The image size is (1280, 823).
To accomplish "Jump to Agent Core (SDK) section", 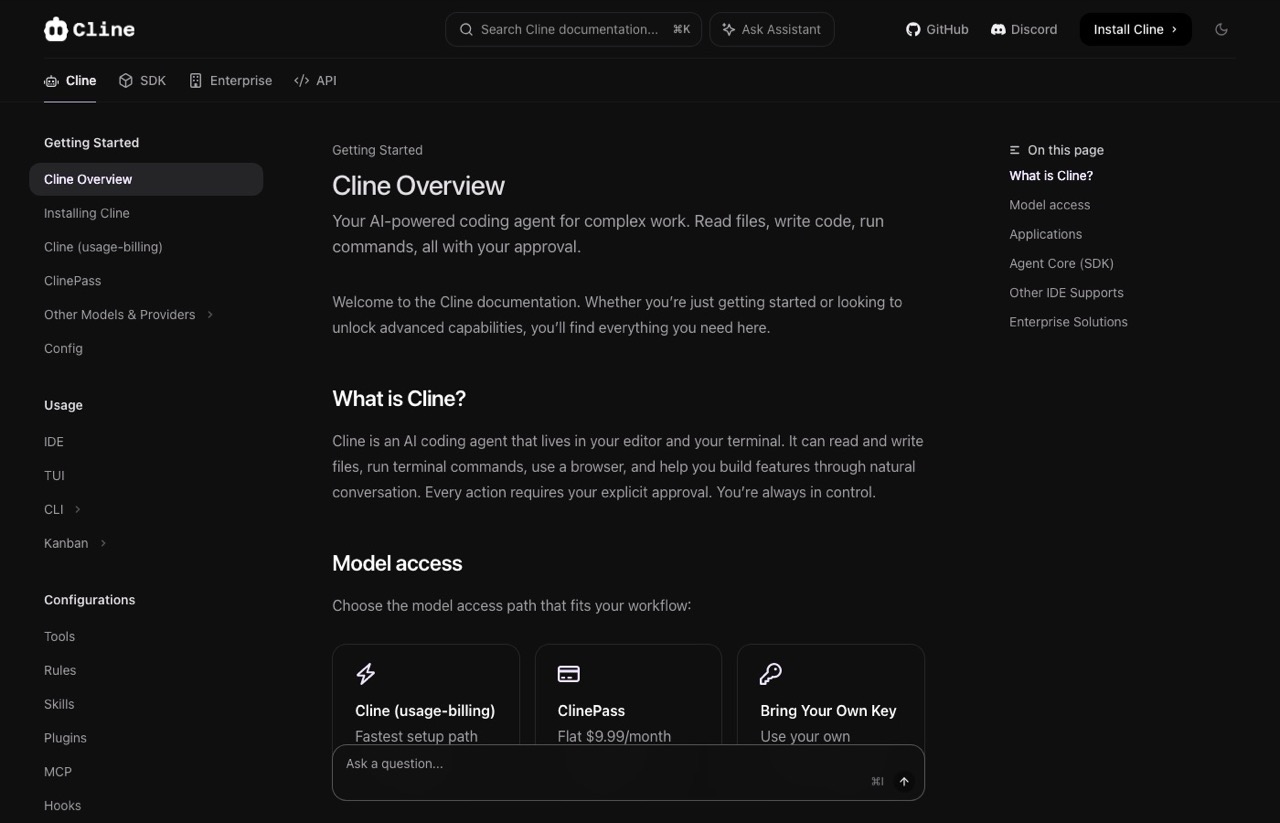I will (x=1061, y=264).
